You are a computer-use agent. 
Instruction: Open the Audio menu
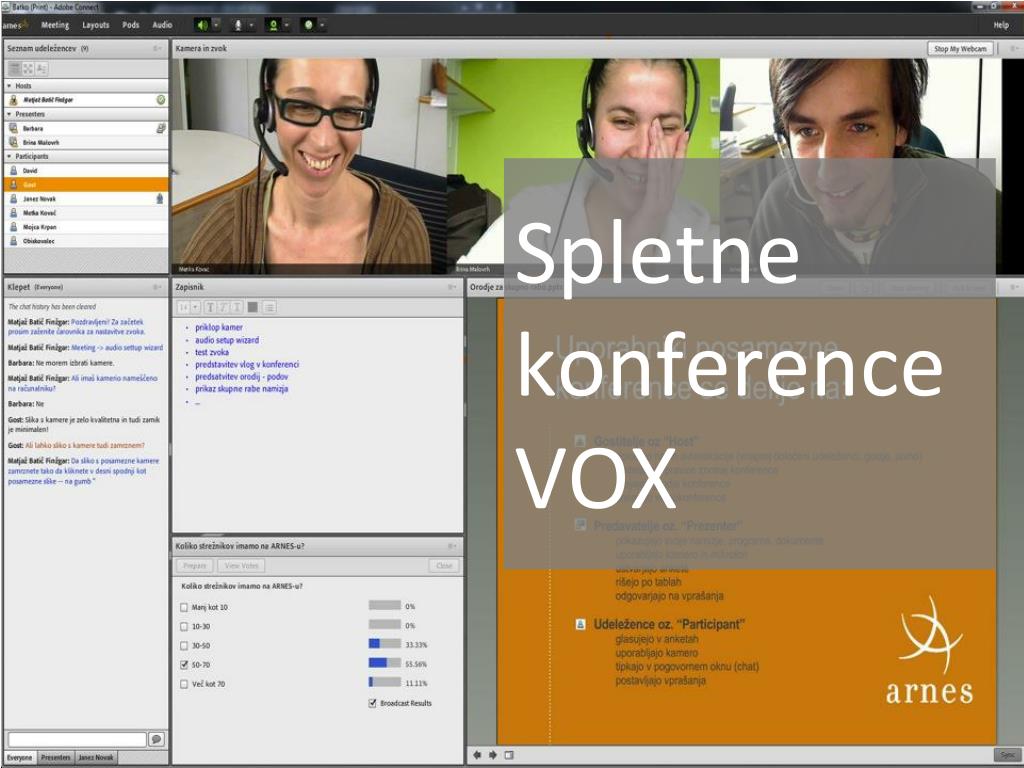pos(162,25)
